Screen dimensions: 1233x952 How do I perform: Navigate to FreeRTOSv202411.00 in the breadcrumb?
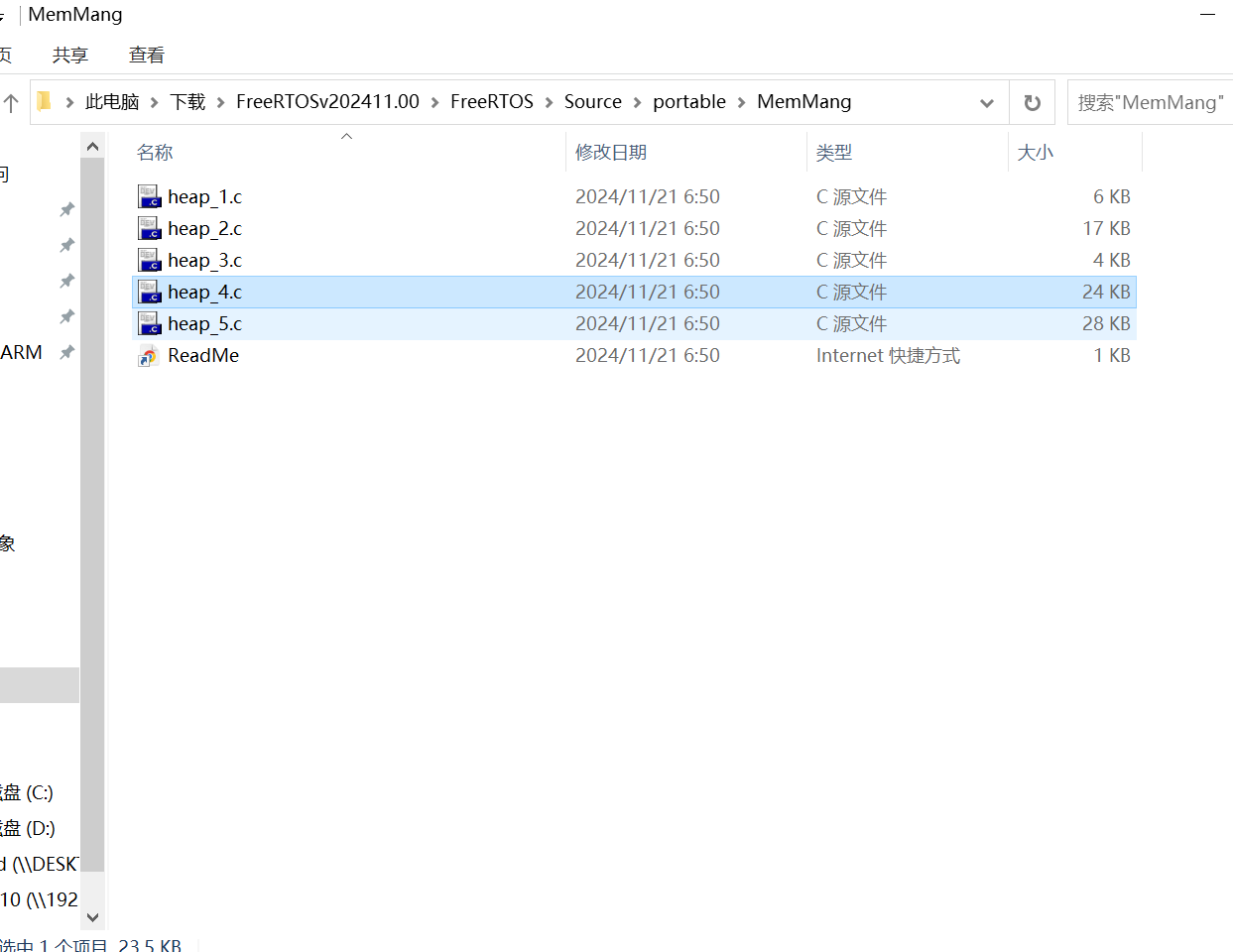327,101
